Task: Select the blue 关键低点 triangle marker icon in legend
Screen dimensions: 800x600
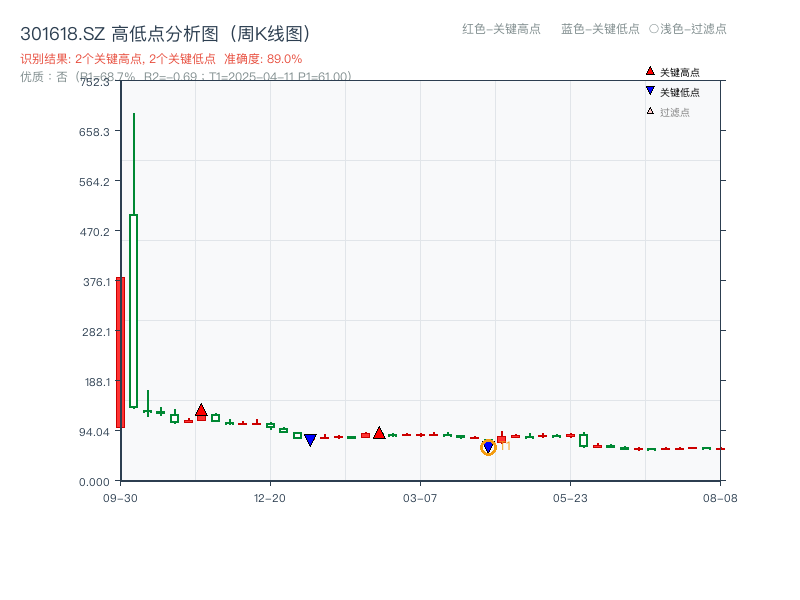Action: pyautogui.click(x=648, y=91)
